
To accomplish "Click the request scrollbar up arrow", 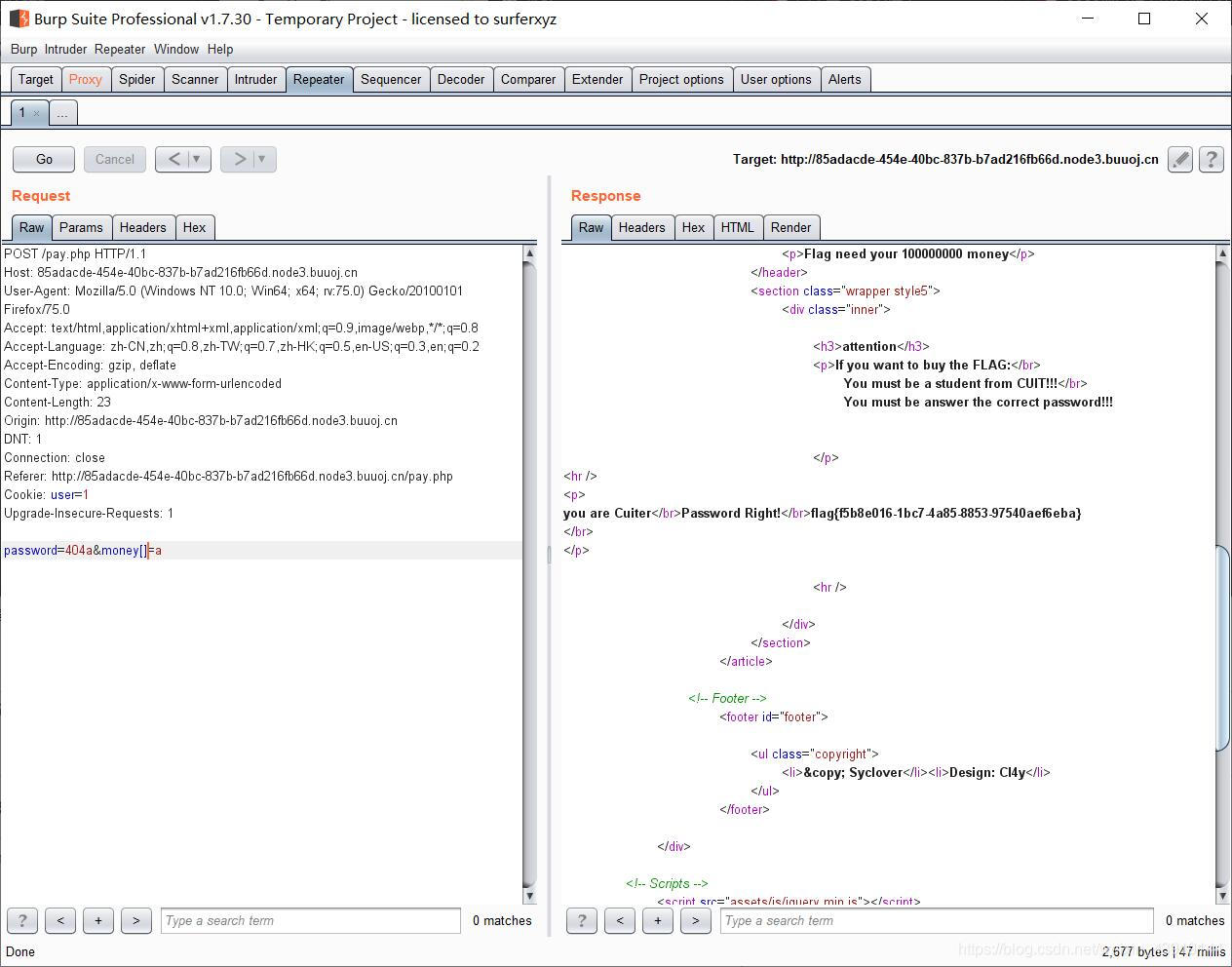I will click(529, 253).
